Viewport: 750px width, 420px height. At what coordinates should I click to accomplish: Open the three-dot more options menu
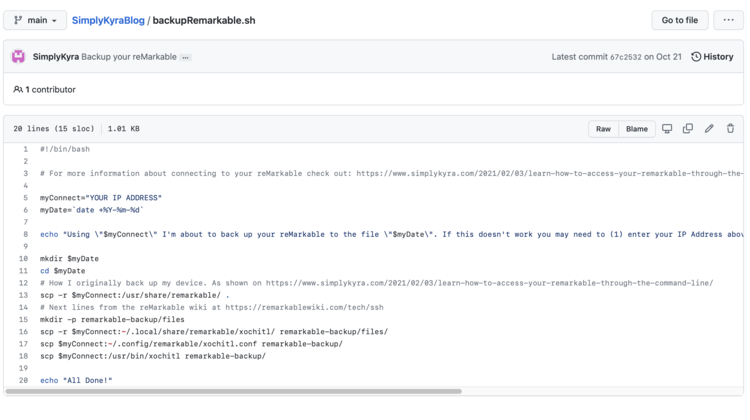click(728, 20)
